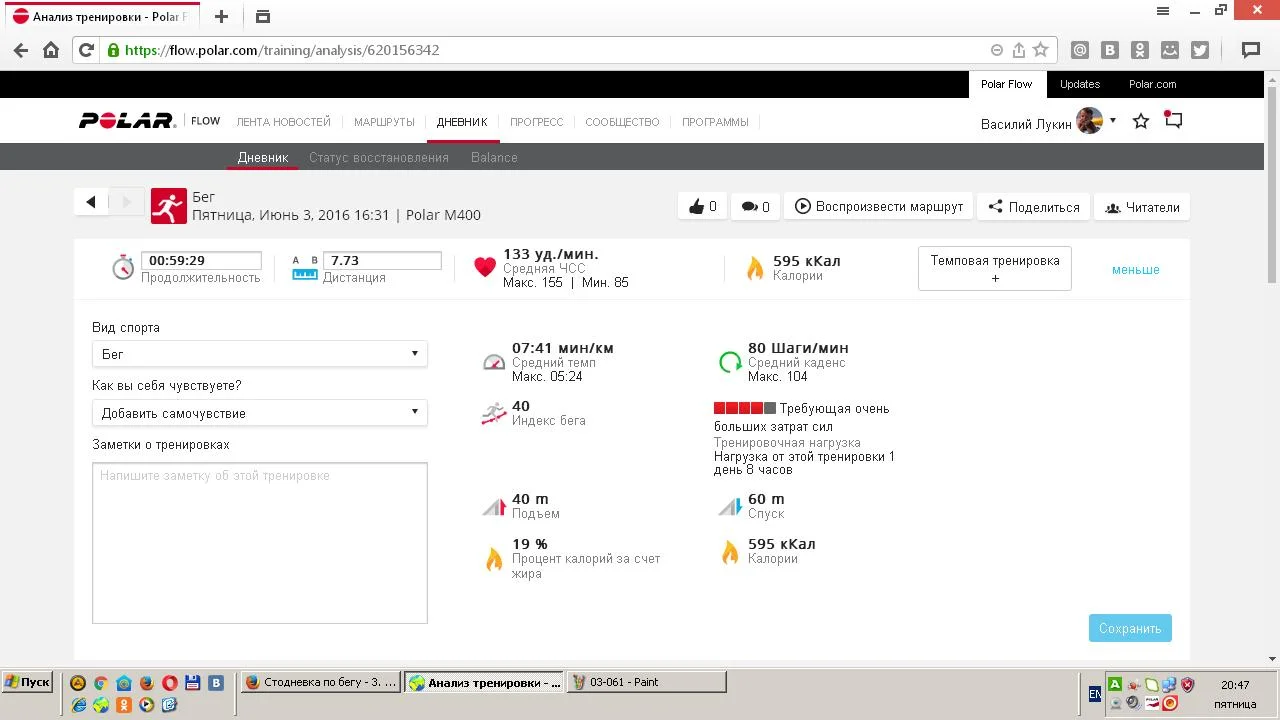Viewport: 1280px width, 720px height.
Task: Click the system tray clock 20:47
Action: click(1235, 685)
